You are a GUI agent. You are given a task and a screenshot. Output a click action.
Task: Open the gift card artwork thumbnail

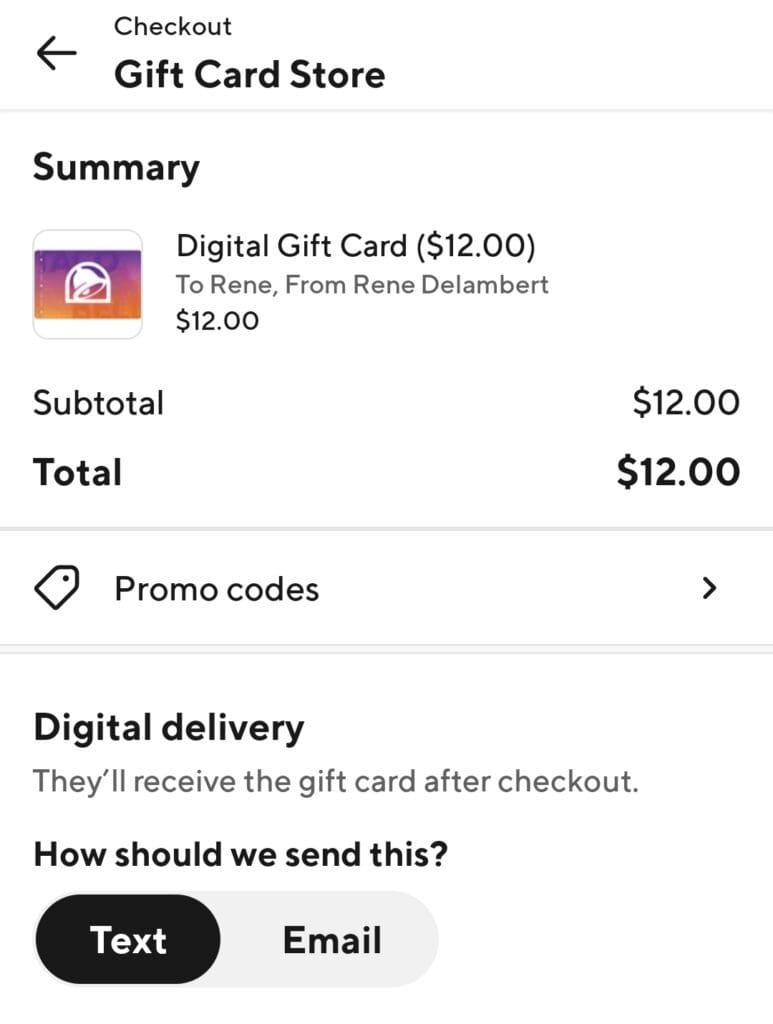87,282
